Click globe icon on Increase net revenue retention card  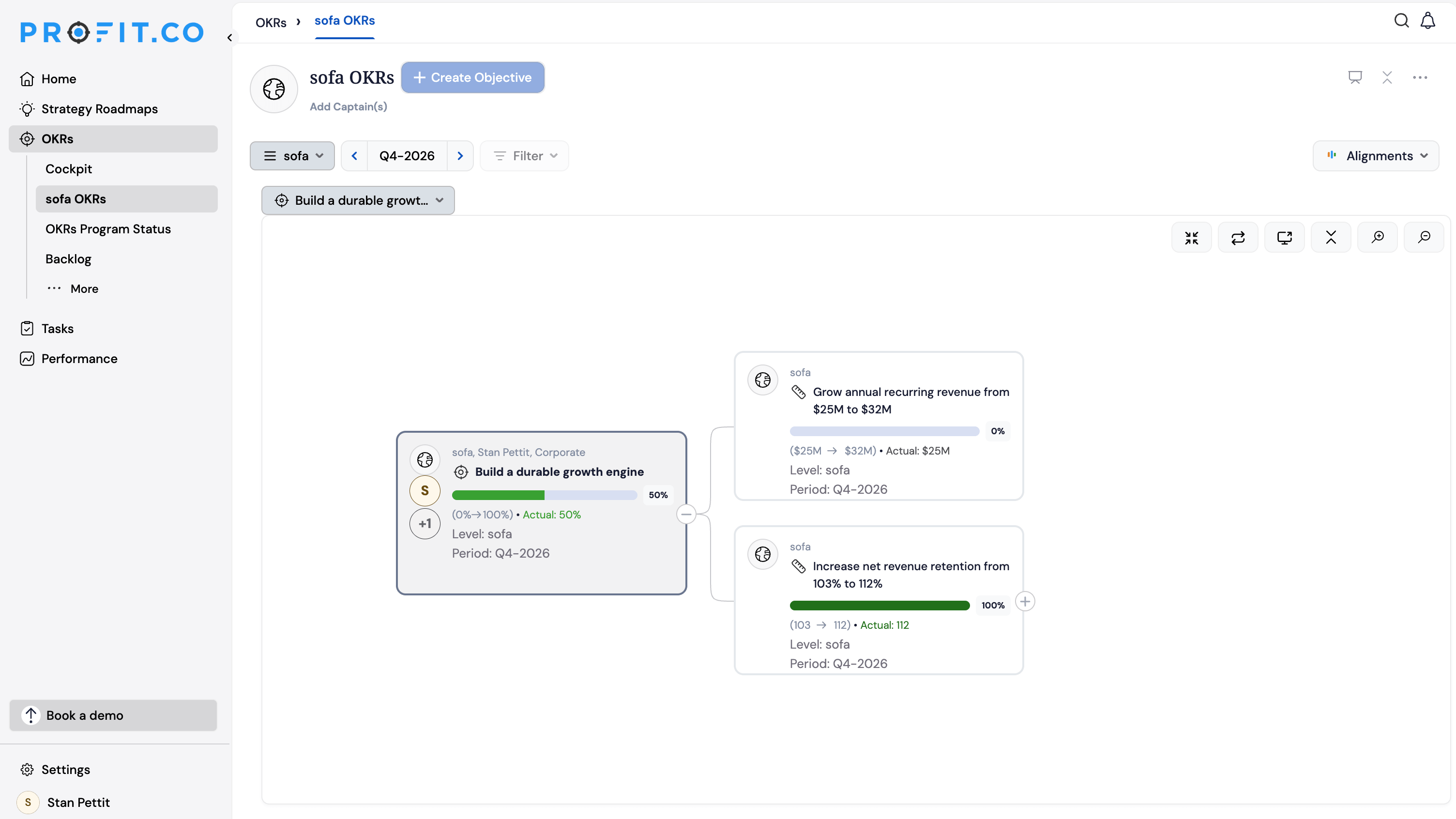[762, 554]
